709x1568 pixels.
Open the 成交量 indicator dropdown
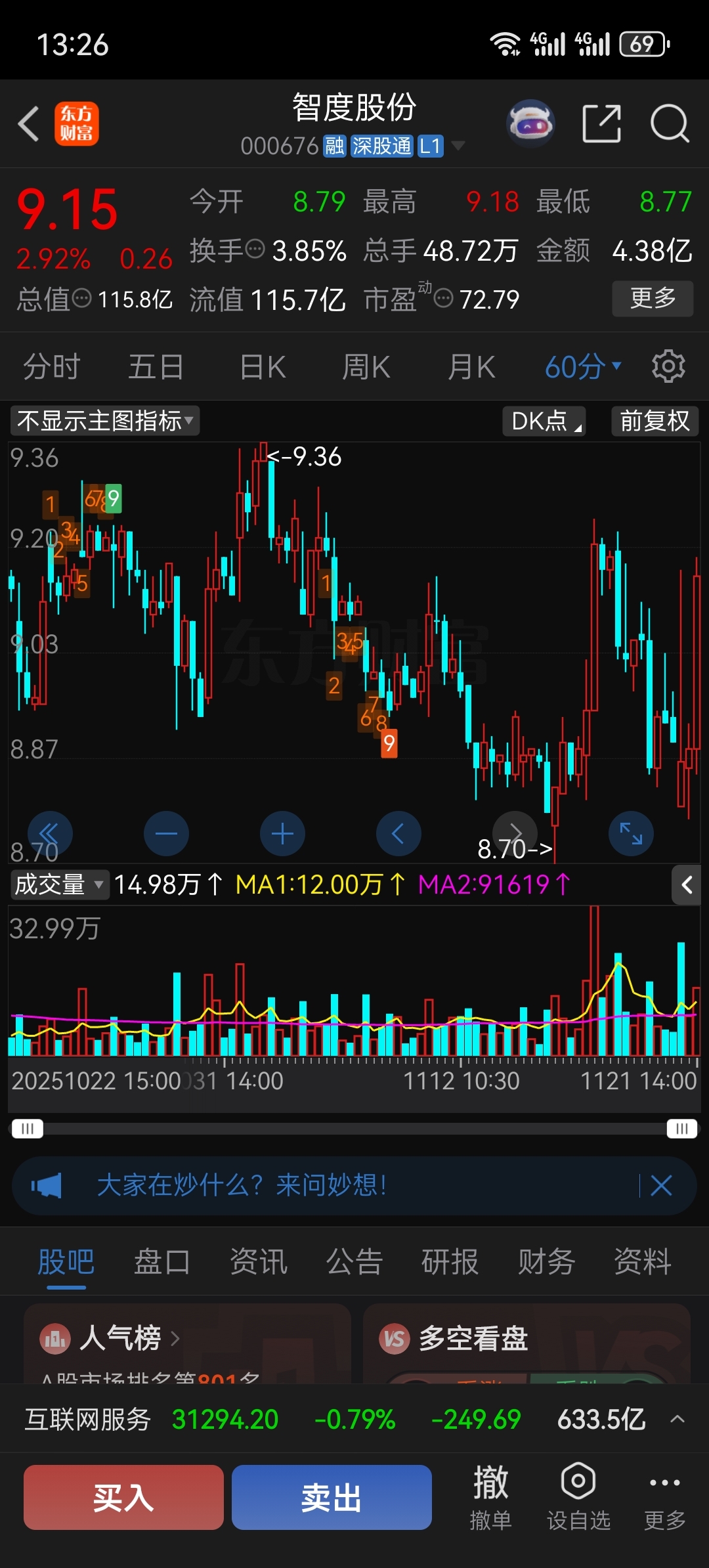59,884
